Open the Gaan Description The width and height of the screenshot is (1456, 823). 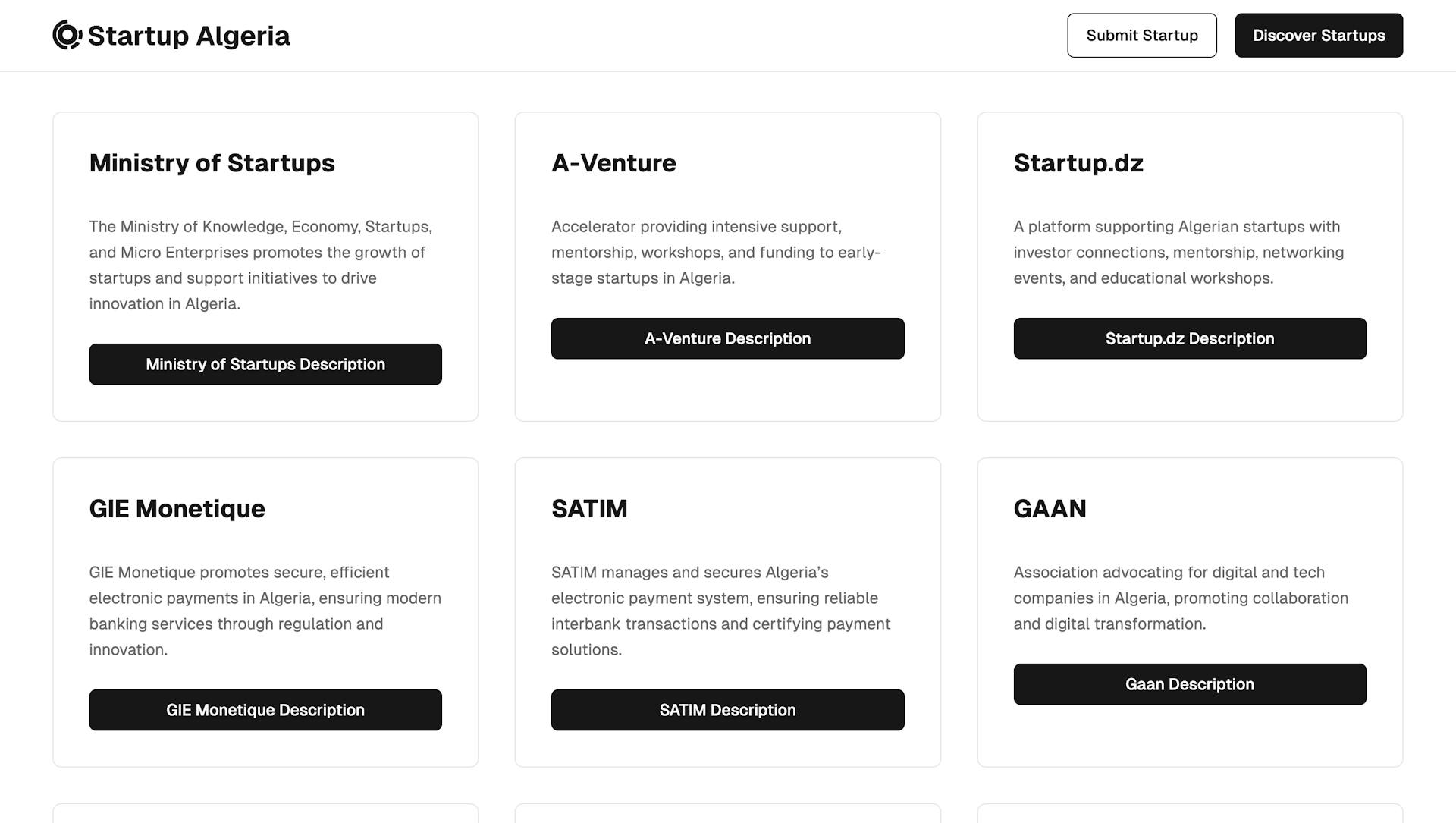1189,683
